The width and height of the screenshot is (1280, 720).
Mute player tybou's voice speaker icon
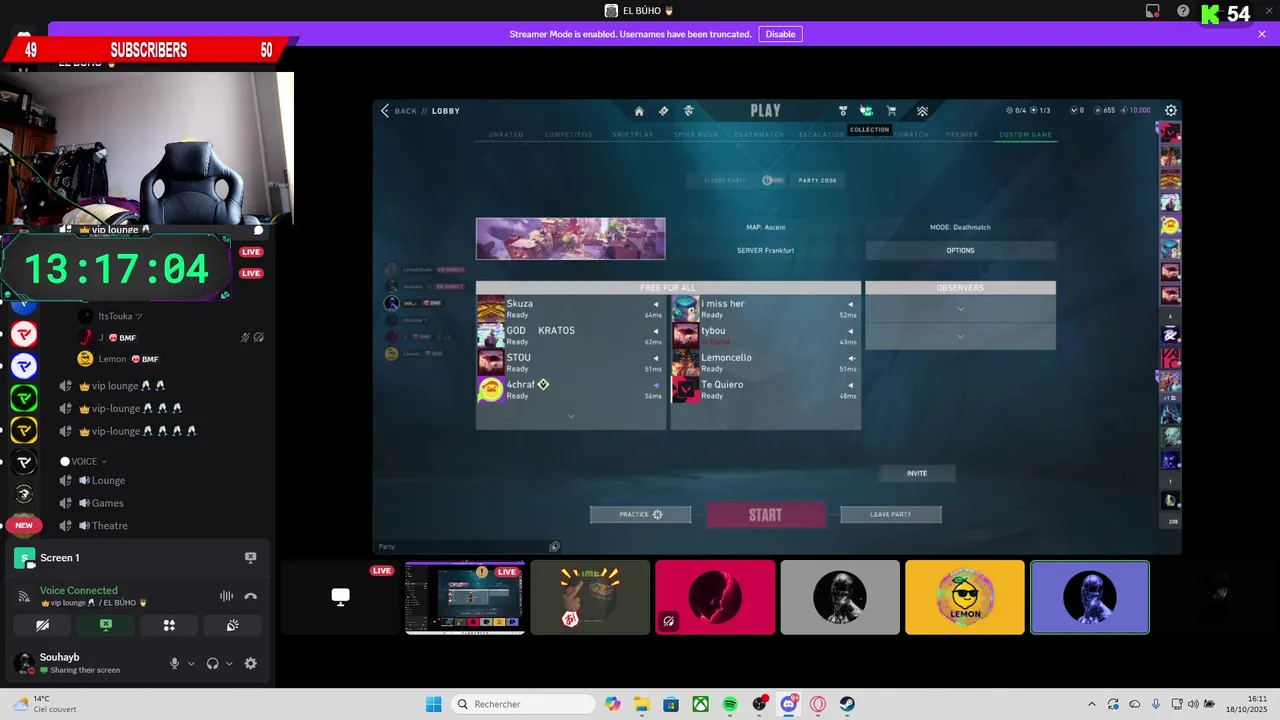851,331
